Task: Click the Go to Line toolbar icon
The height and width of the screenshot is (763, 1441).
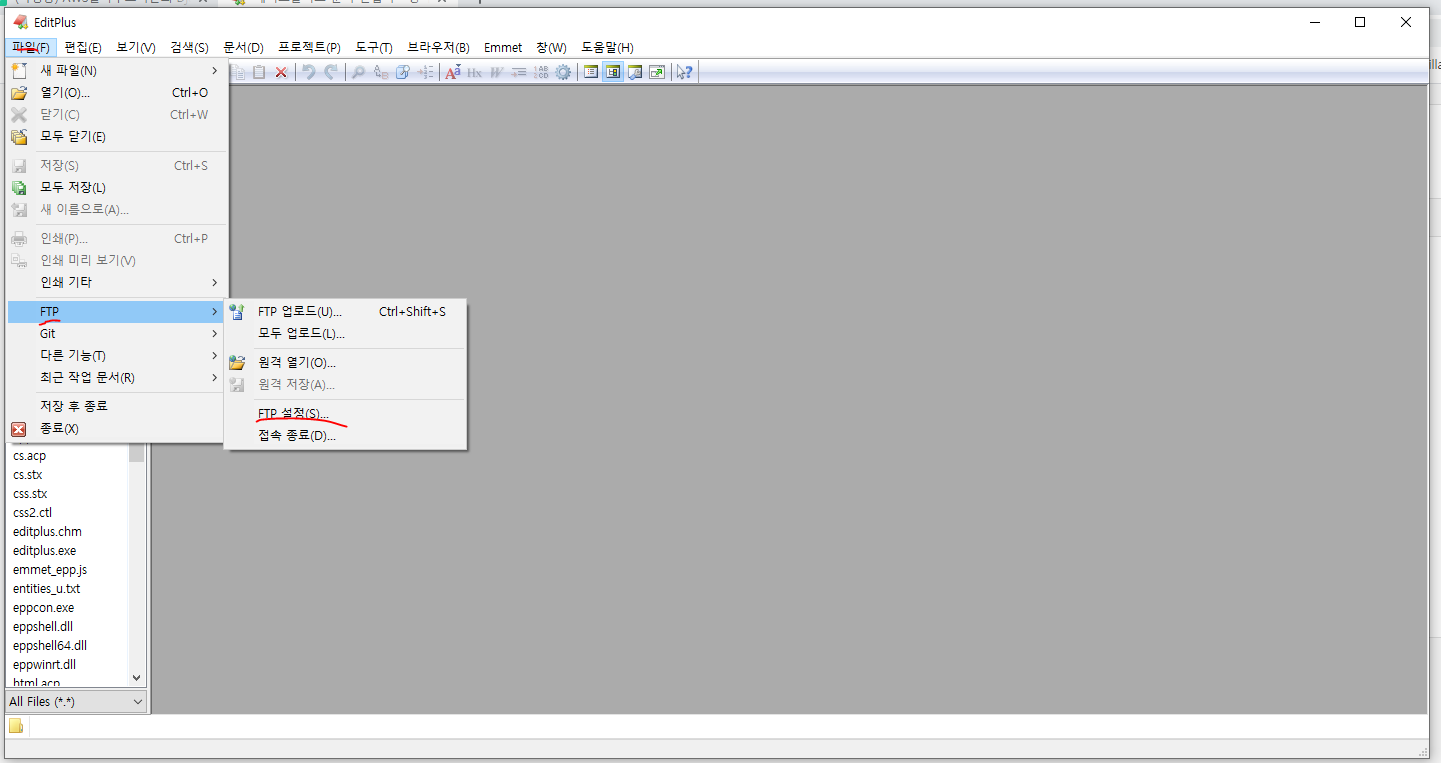Action: 426,72
